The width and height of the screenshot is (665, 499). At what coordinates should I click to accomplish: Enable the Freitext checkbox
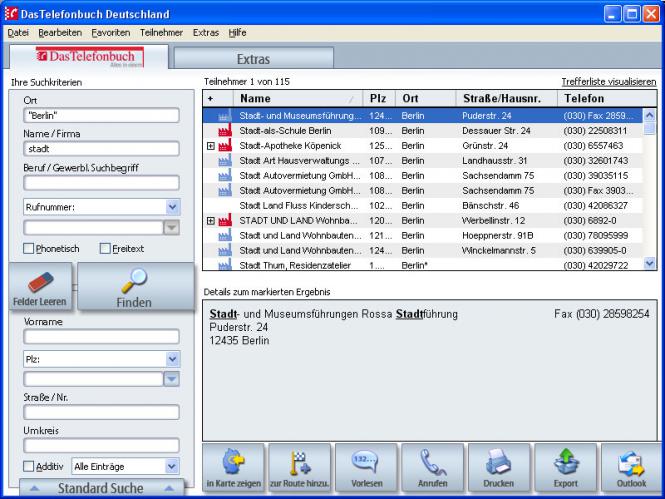(105, 248)
